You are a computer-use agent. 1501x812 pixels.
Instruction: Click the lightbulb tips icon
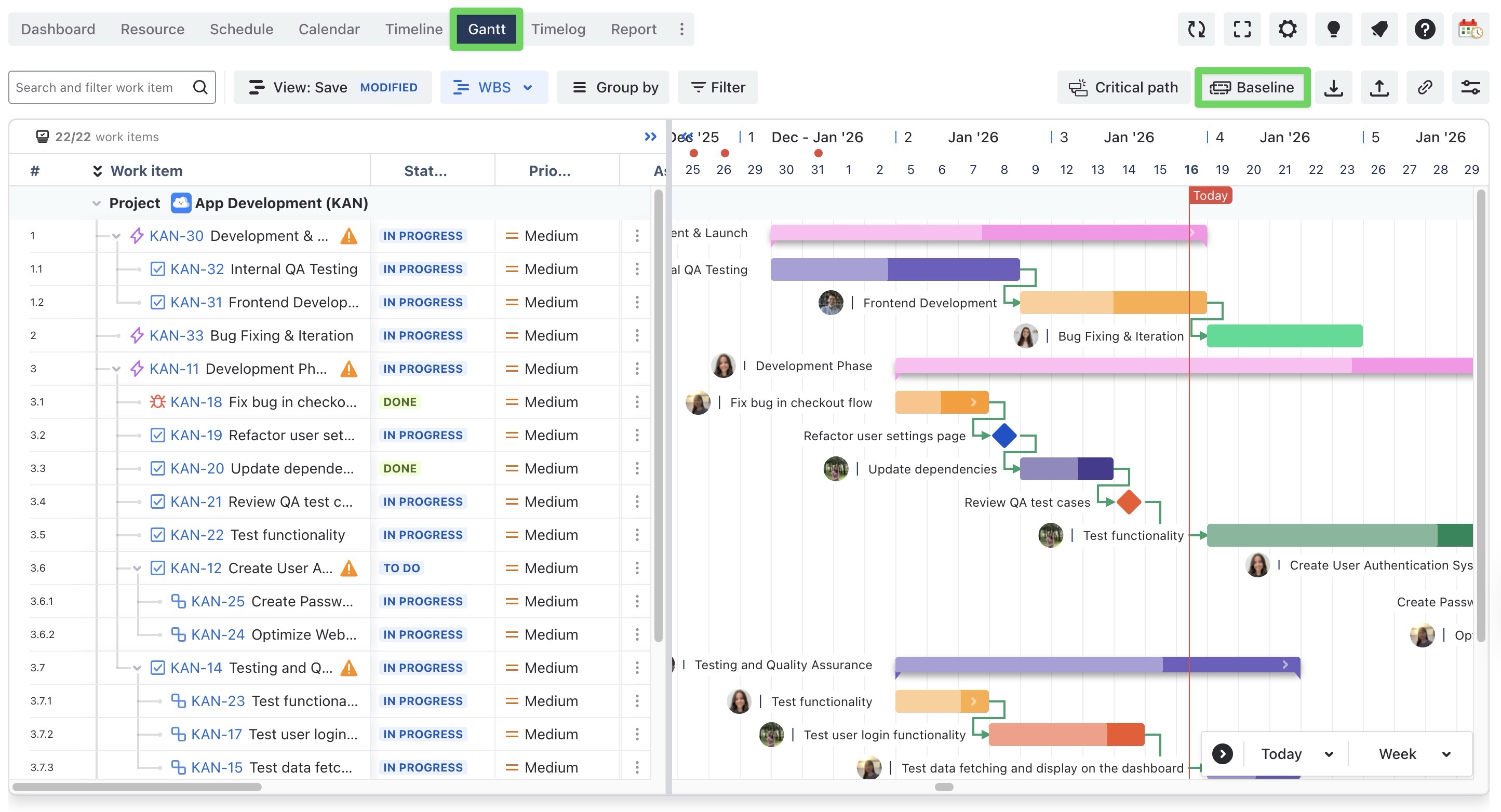[1333, 29]
